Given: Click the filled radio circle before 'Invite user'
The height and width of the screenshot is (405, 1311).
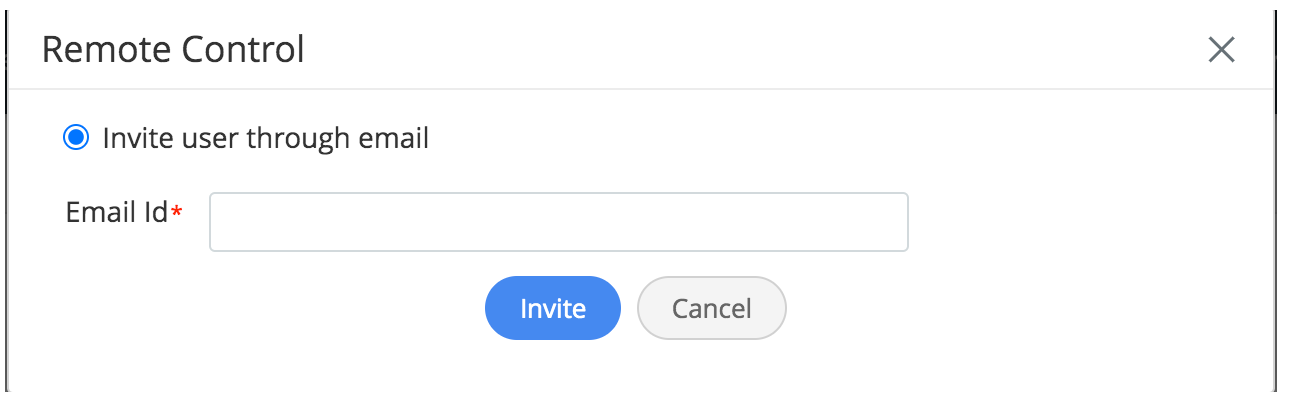Looking at the screenshot, I should coord(76,138).
